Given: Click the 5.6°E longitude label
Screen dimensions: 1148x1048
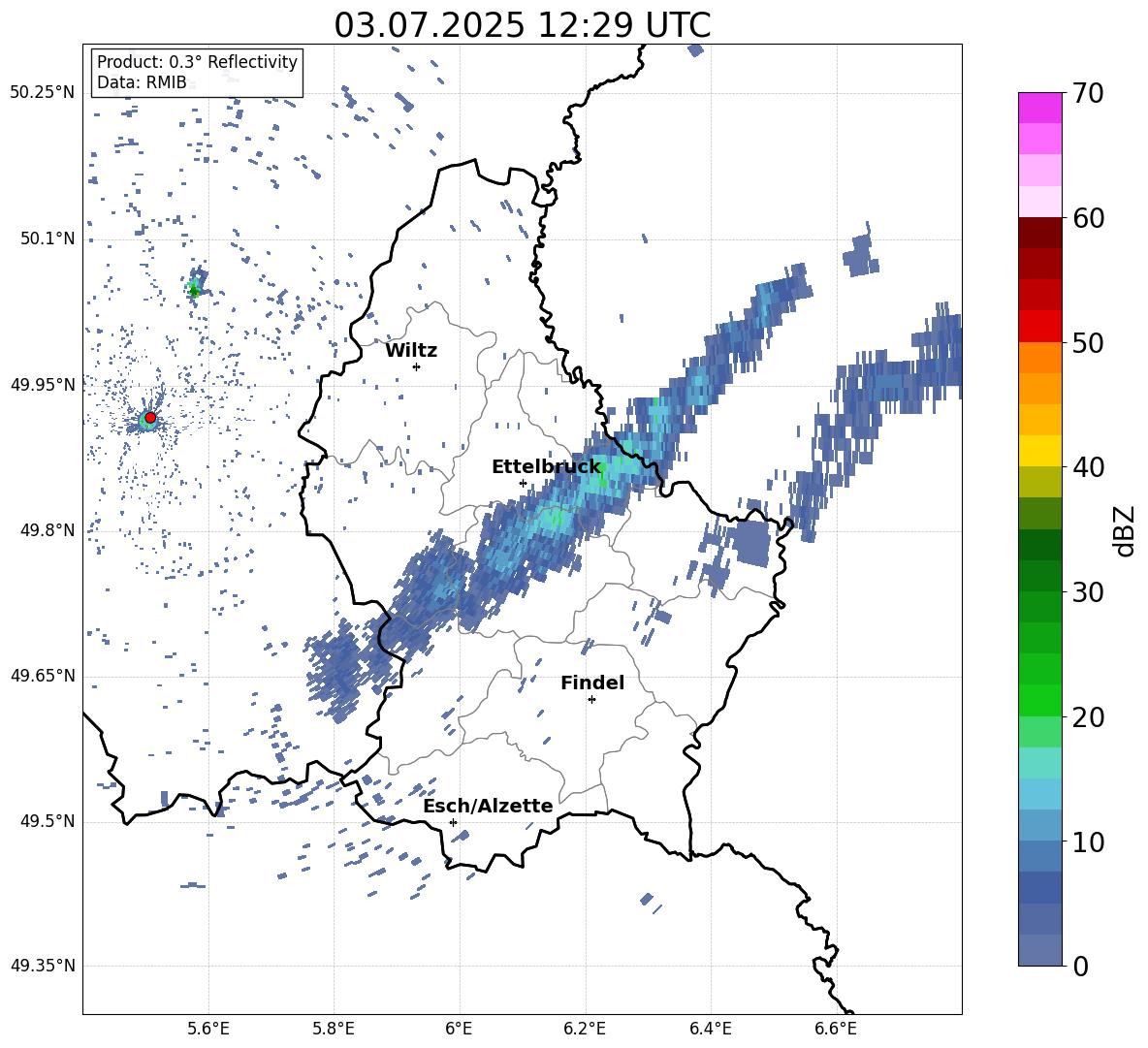Looking at the screenshot, I should click(x=208, y=1029).
